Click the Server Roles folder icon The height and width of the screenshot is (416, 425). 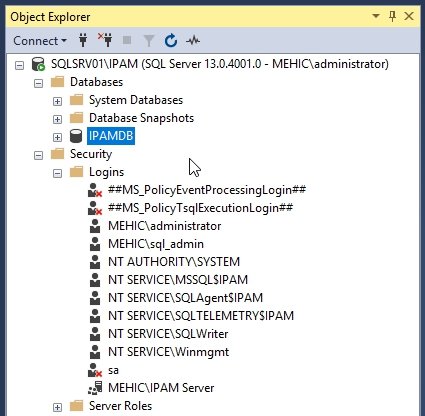[x=77, y=406]
